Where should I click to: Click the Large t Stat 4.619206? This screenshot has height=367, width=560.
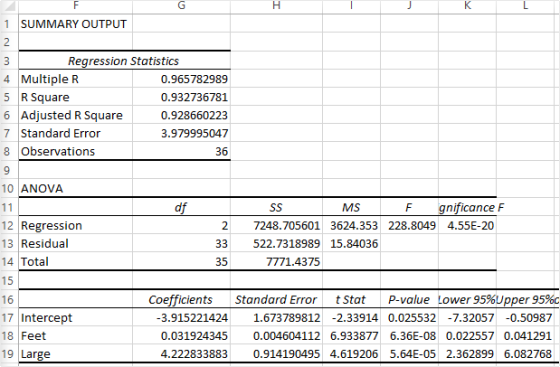(x=351, y=354)
